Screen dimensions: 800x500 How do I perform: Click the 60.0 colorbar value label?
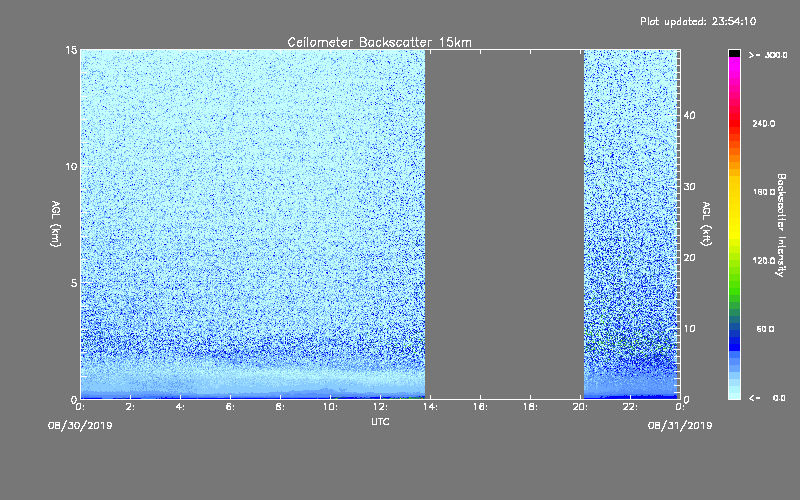765,329
